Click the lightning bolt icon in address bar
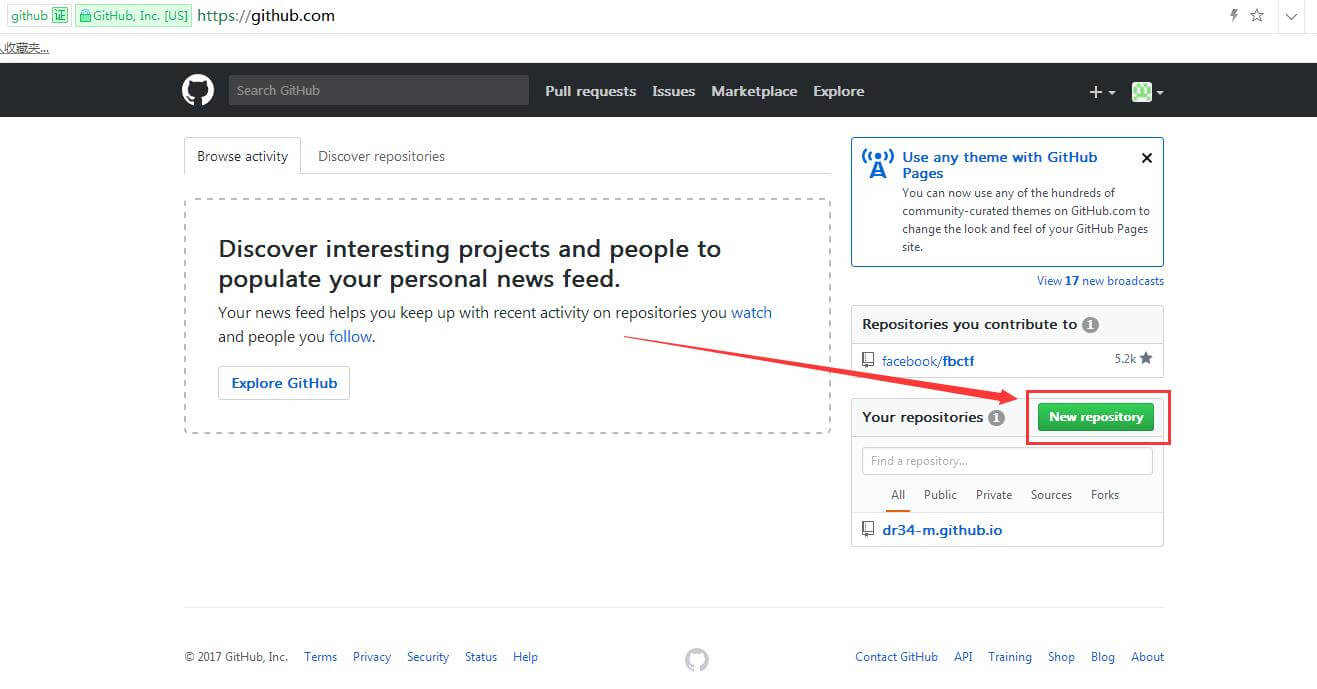The height and width of the screenshot is (689, 1317). (1234, 16)
